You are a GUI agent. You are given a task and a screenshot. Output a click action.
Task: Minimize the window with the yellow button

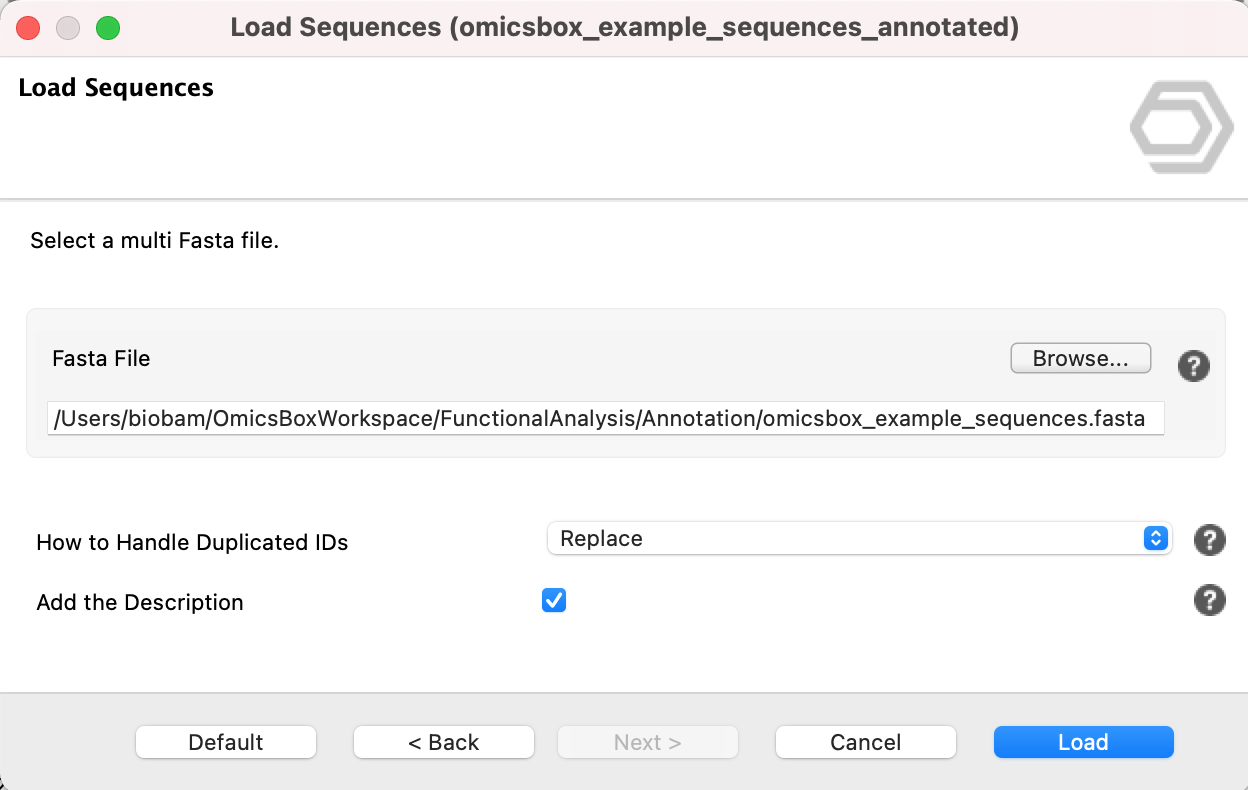pyautogui.click(x=68, y=28)
